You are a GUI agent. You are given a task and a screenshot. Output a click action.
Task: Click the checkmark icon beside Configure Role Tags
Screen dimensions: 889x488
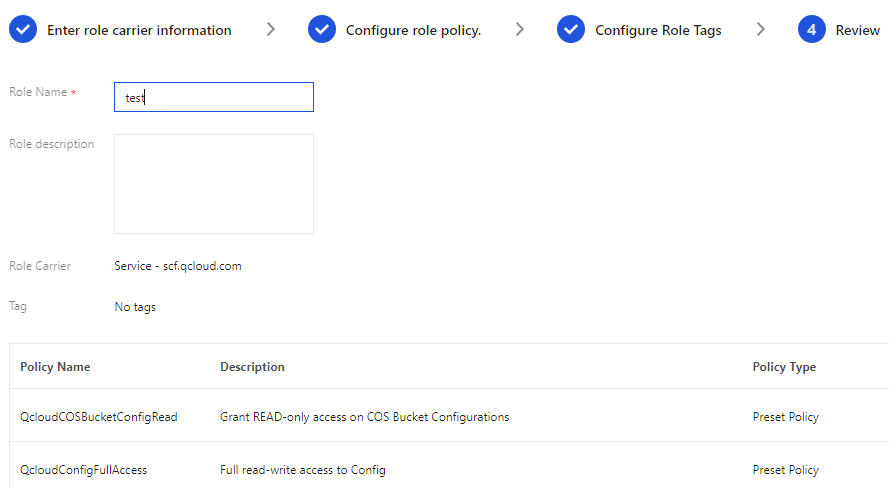point(571,30)
